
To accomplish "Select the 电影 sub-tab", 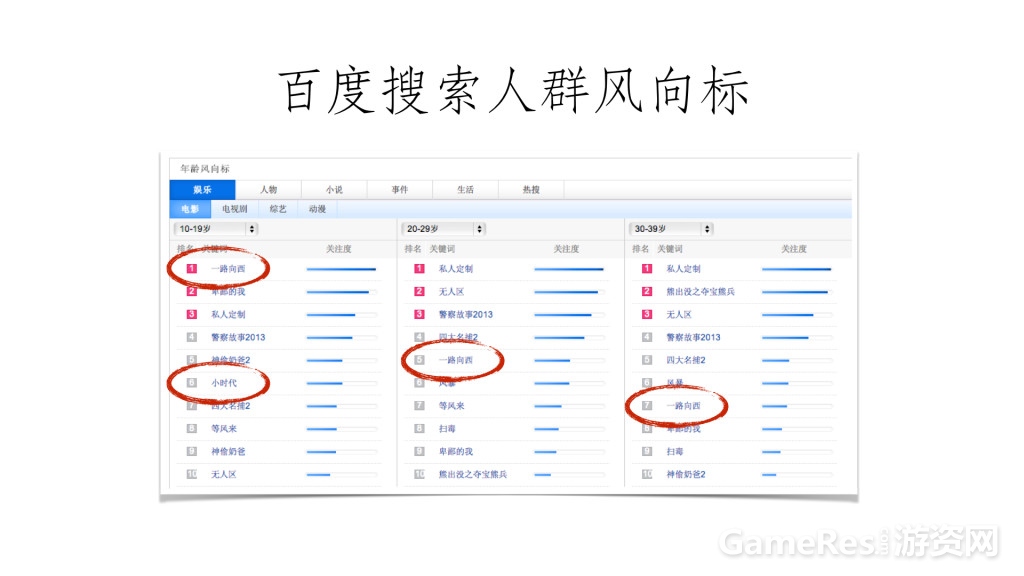I will coord(190,209).
